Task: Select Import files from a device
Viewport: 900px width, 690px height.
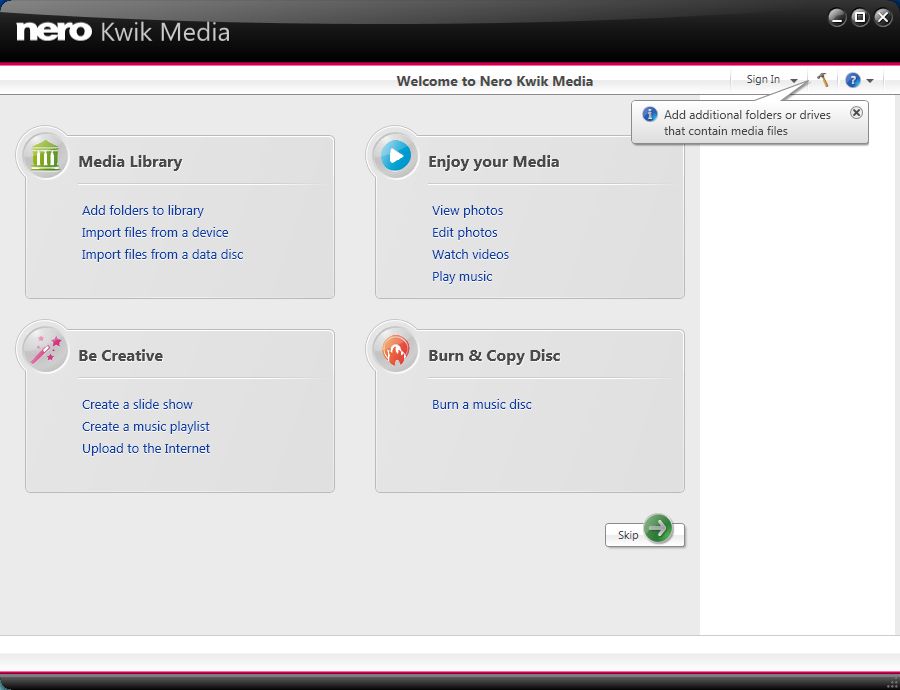Action: pyautogui.click(x=155, y=232)
